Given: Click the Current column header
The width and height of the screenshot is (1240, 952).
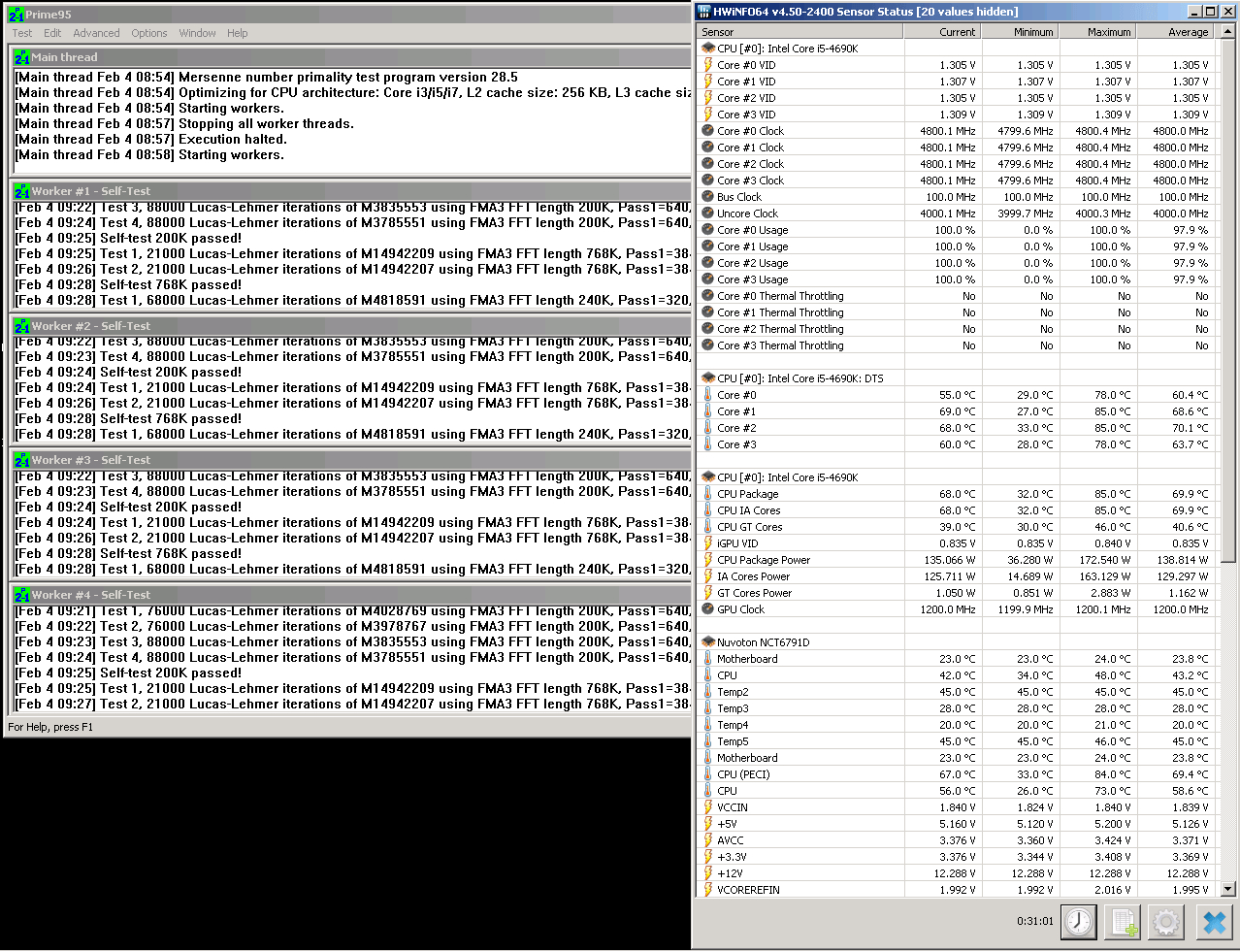Looking at the screenshot, I should click(x=941, y=32).
